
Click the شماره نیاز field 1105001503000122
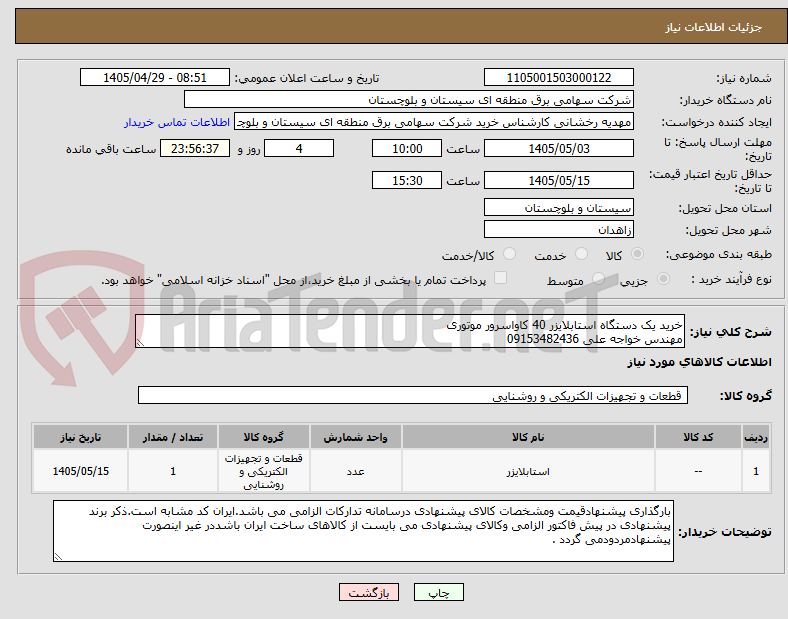pyautogui.click(x=558, y=77)
